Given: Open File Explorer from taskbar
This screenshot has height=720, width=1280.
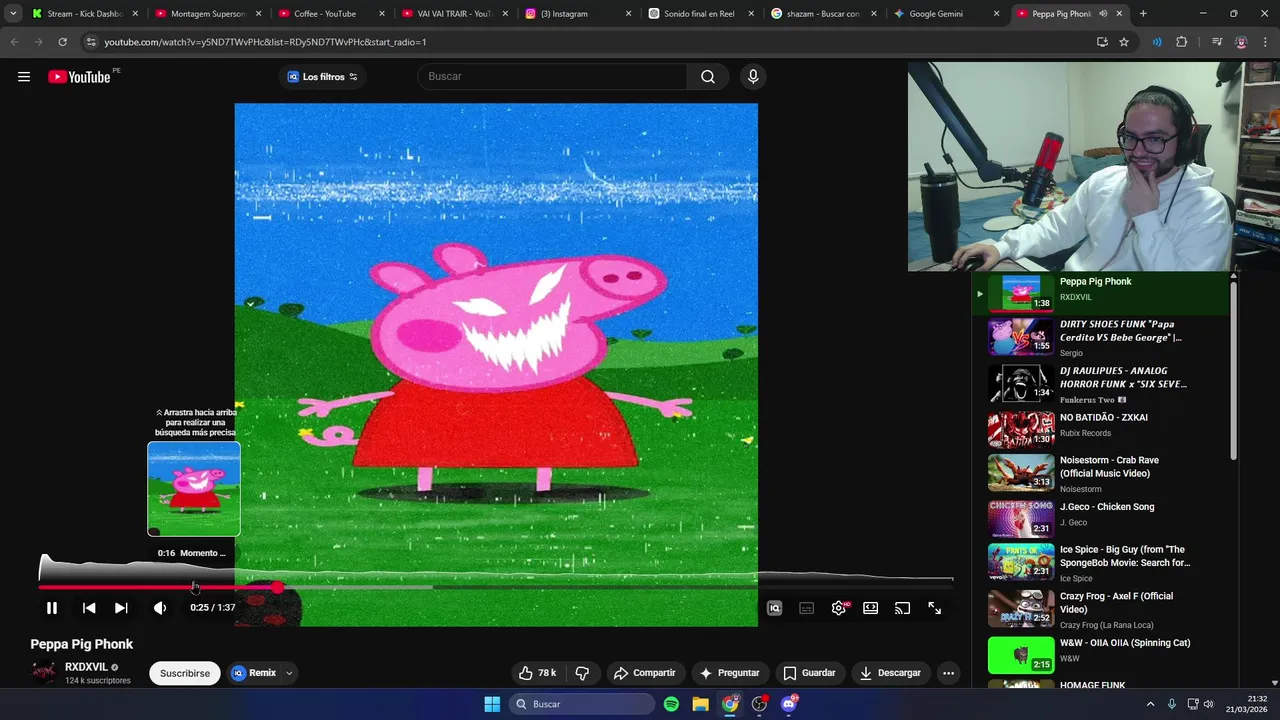Looking at the screenshot, I should point(700,704).
